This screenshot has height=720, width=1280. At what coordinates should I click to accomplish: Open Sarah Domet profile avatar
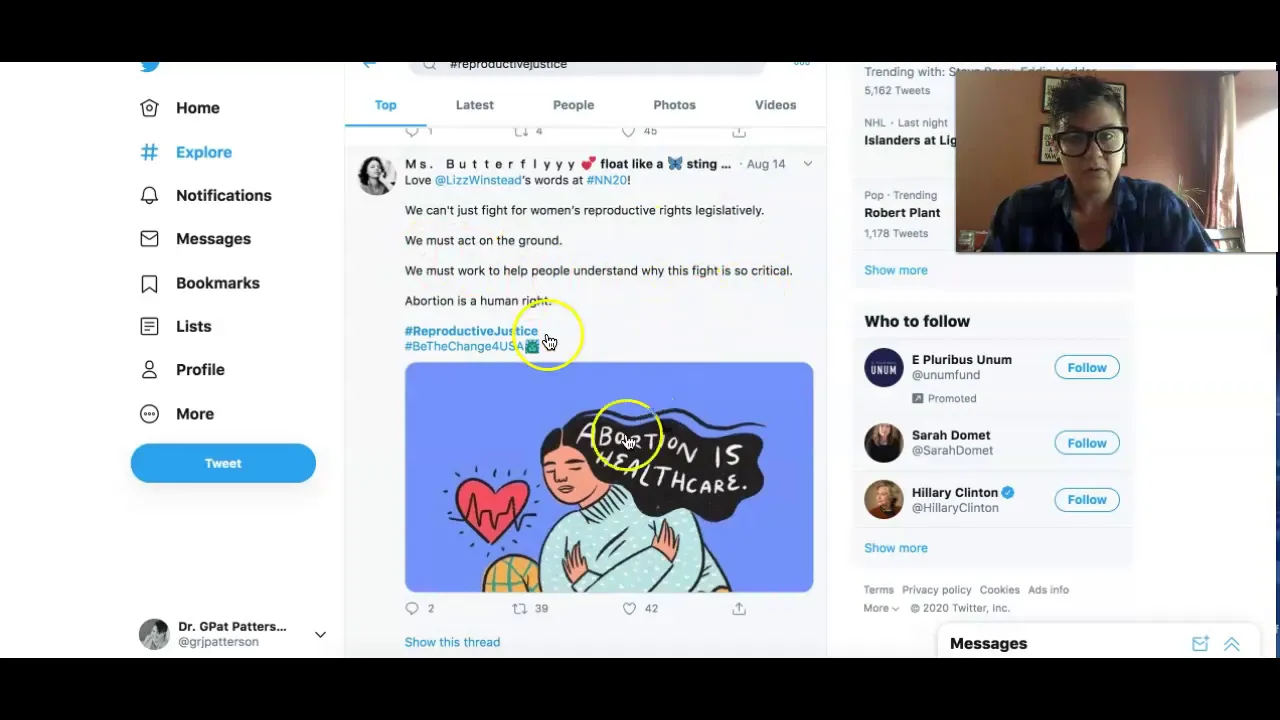[x=884, y=443]
